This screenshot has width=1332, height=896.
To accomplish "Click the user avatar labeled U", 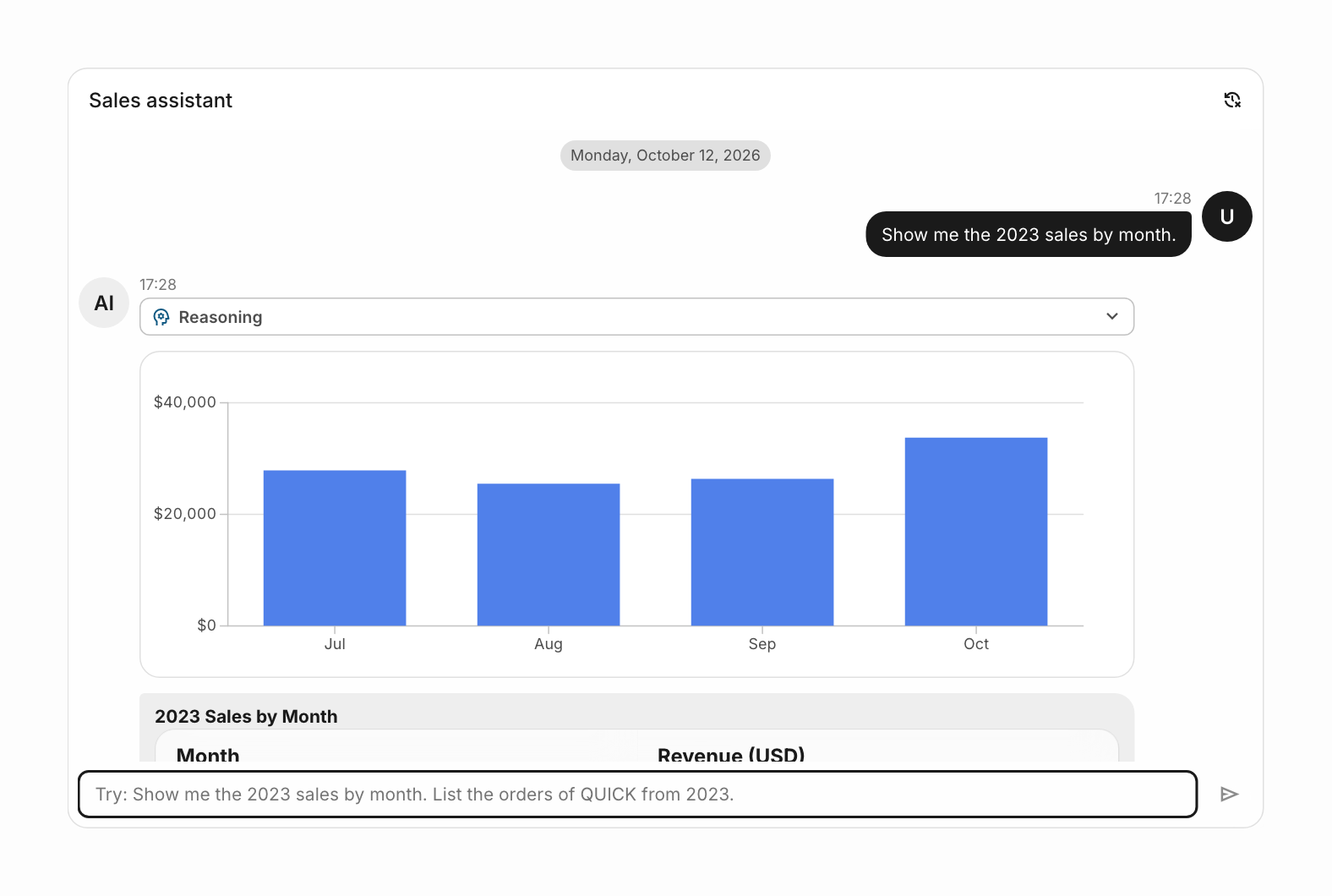I will (1227, 216).
